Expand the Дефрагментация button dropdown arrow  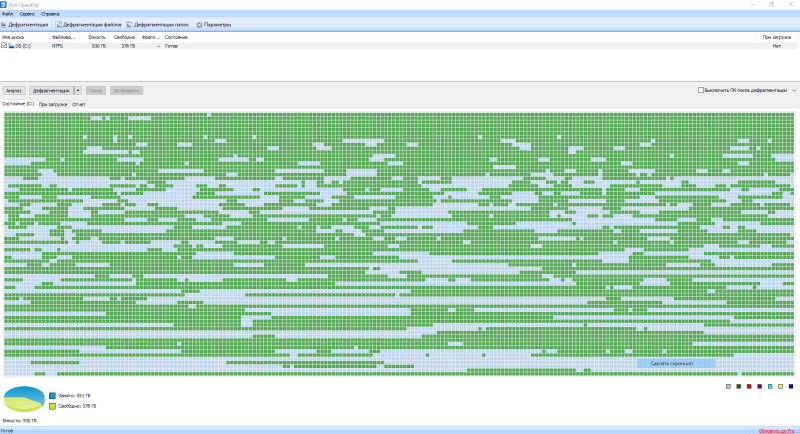point(78,91)
